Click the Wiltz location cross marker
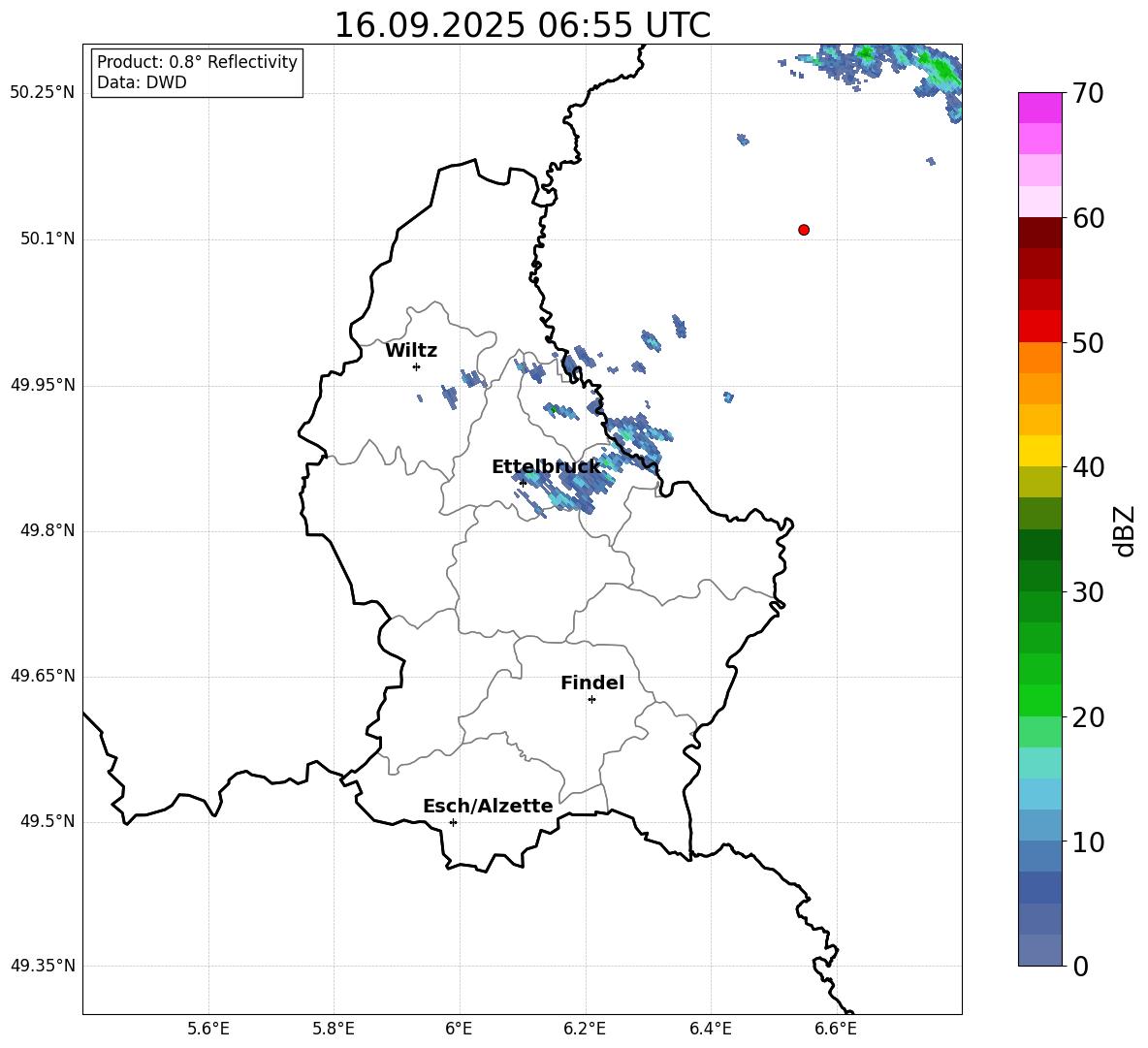 (x=417, y=366)
